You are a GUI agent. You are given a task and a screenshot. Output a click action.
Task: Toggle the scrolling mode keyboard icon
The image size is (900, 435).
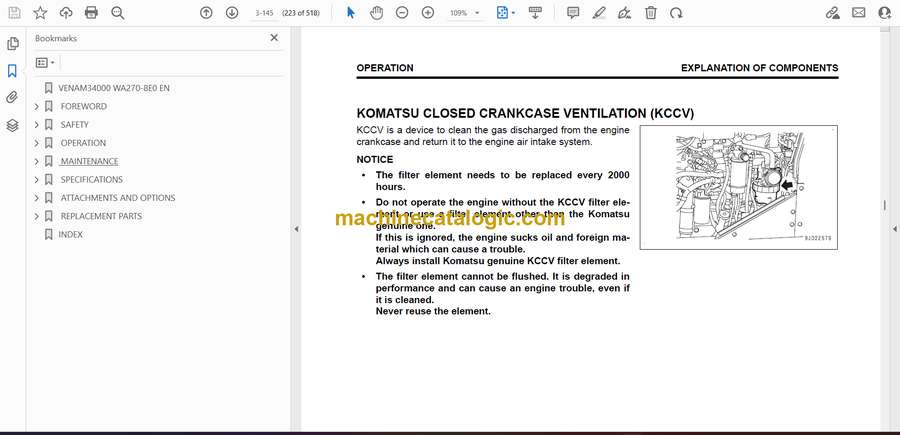535,13
